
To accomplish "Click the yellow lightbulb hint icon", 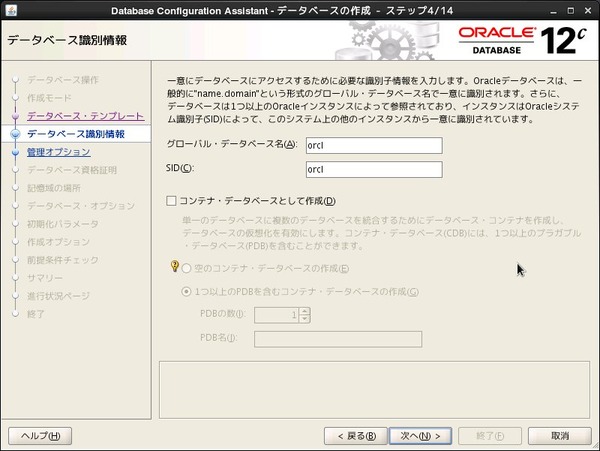I will (x=174, y=266).
